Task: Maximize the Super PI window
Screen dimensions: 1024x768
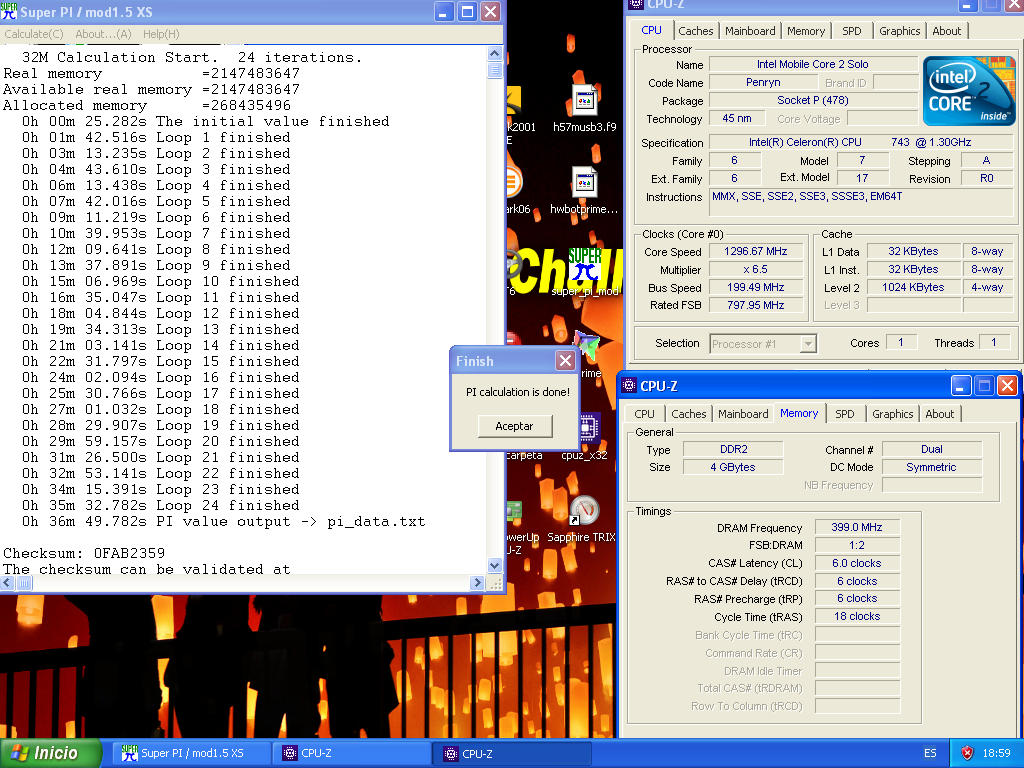Action: (x=467, y=12)
